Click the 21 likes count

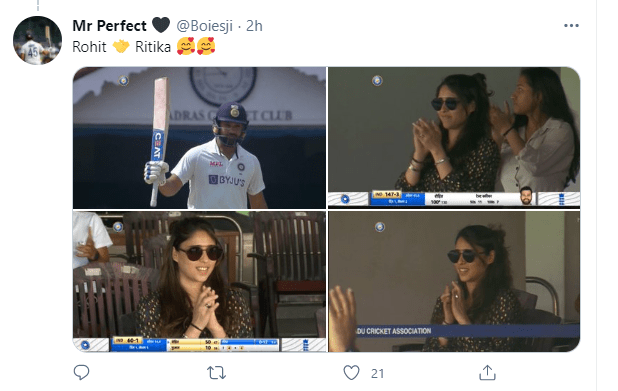pyautogui.click(x=377, y=373)
